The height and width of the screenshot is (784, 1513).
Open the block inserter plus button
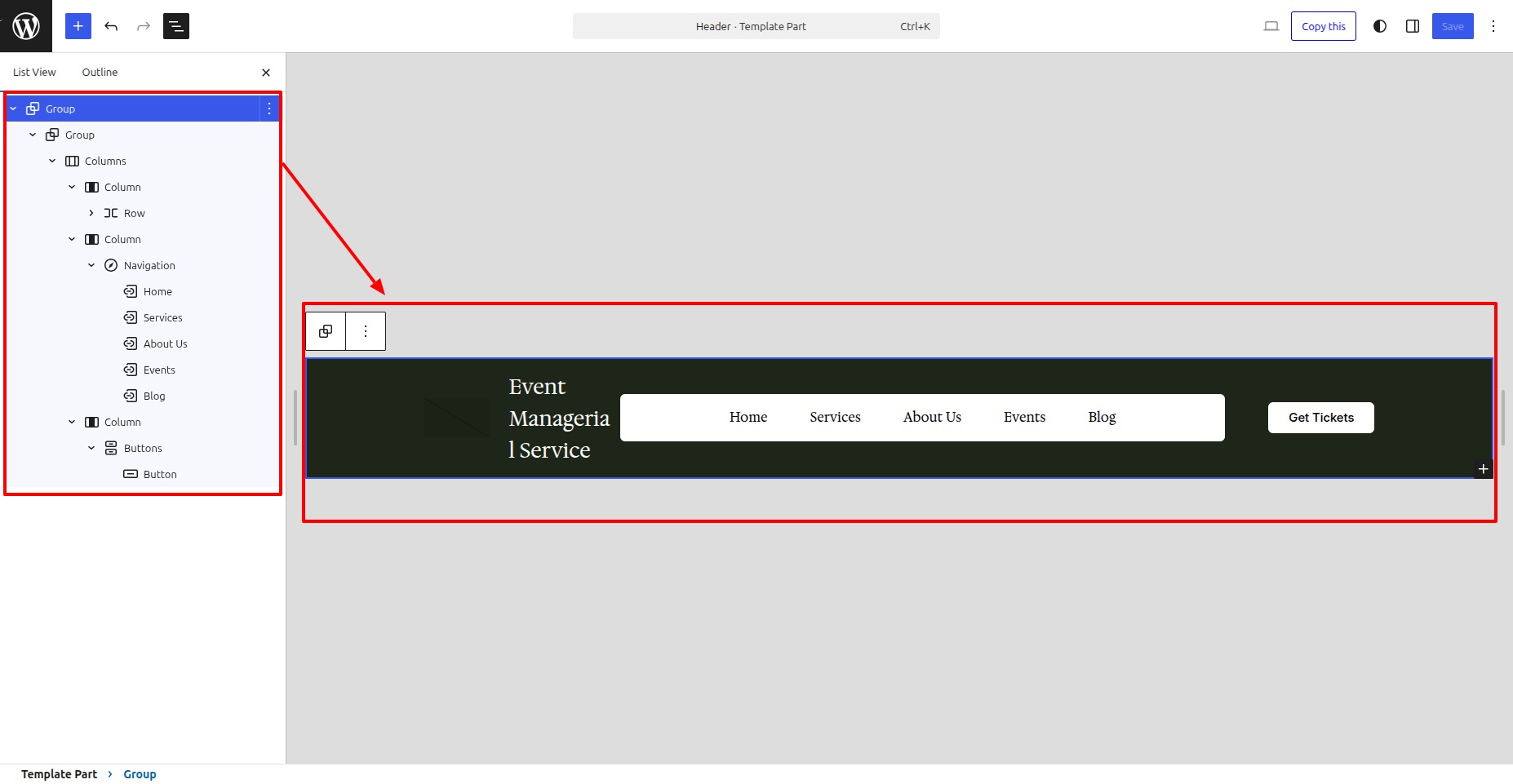coord(78,26)
